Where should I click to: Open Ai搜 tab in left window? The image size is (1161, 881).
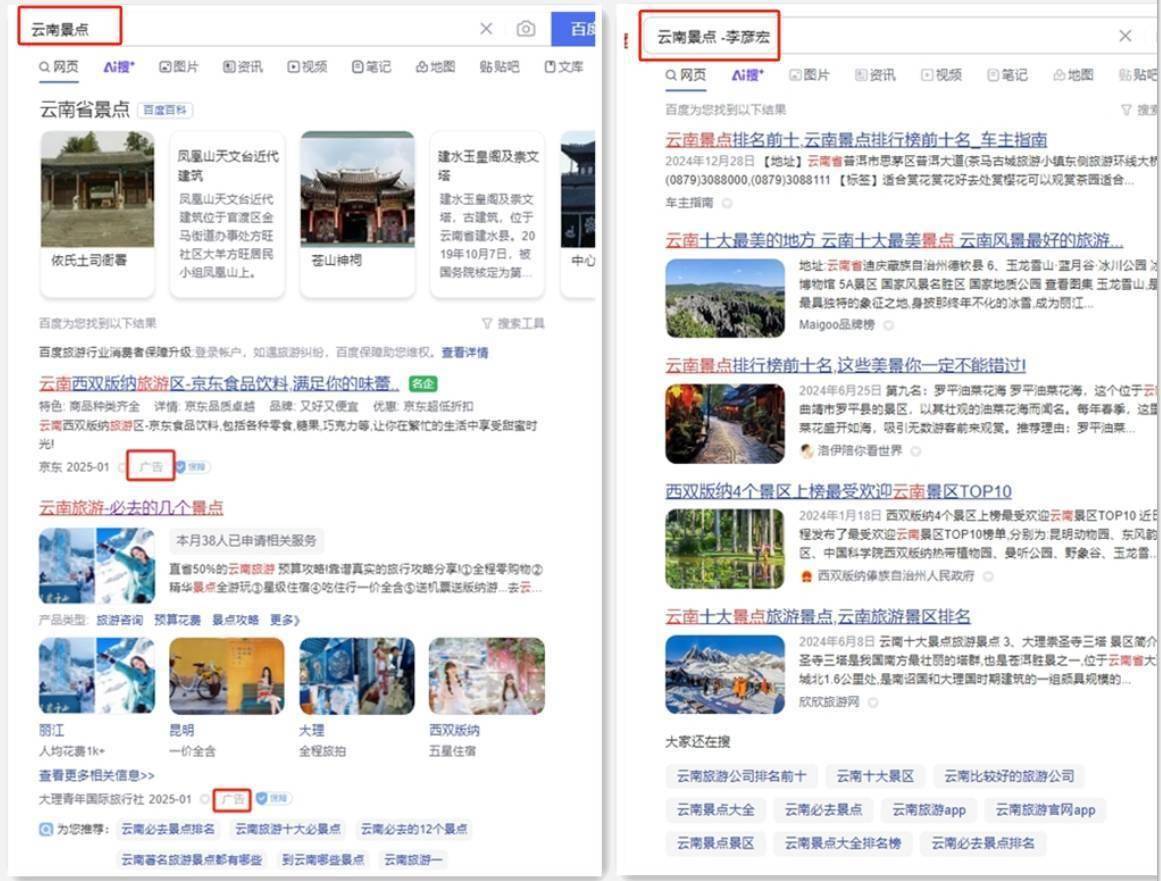[118, 67]
